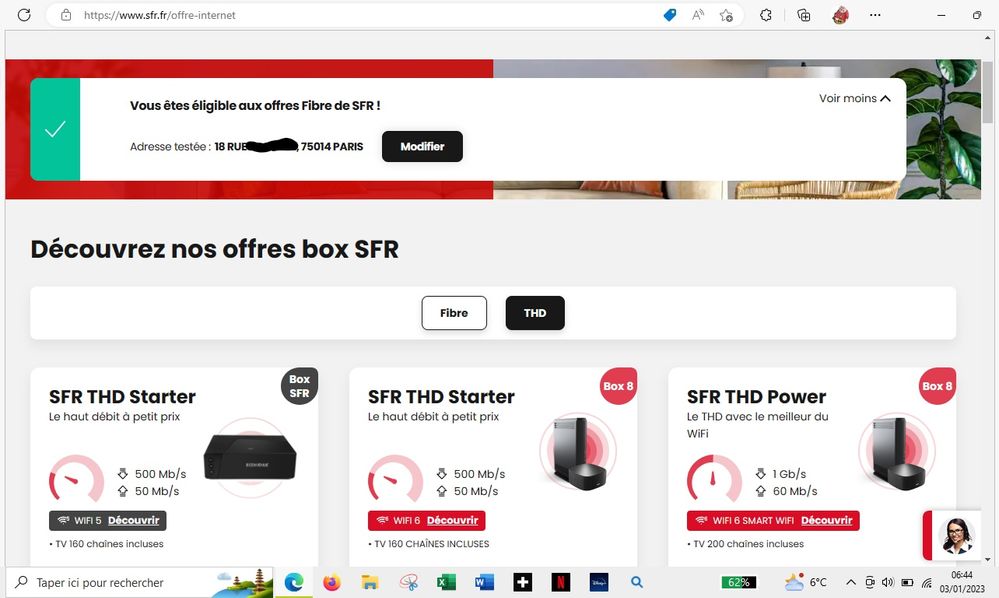Collapse the panel with Voir moins
This screenshot has width=999, height=598.
point(854,98)
